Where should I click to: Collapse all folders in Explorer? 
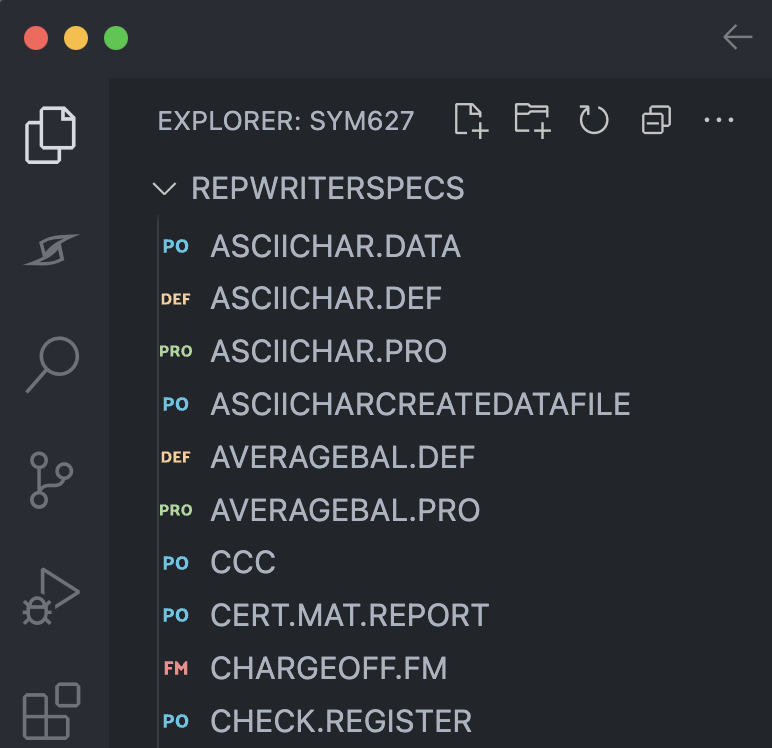[656, 121]
